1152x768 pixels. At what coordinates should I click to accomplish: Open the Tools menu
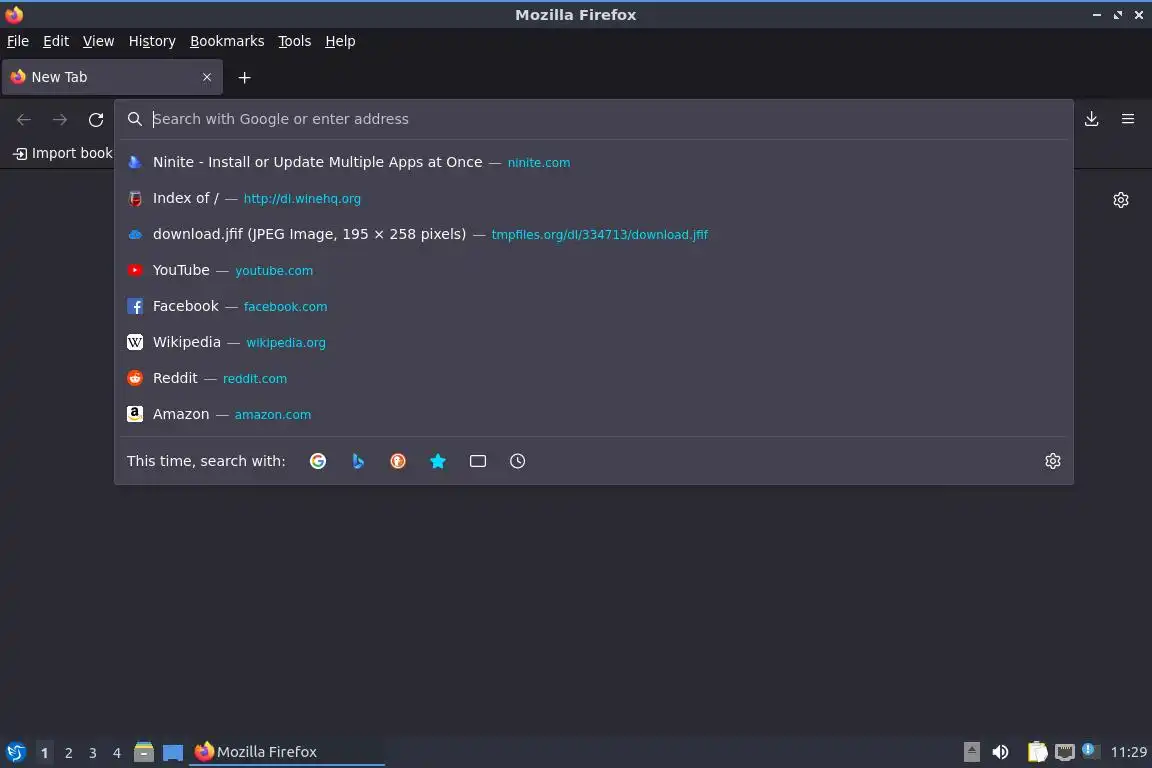pyautogui.click(x=295, y=41)
